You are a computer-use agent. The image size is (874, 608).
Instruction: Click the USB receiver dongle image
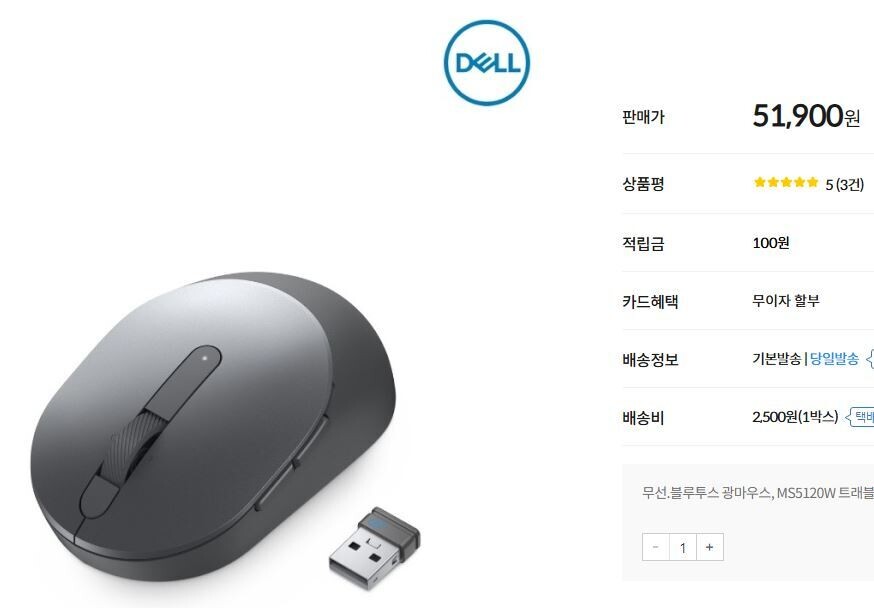tap(374, 548)
